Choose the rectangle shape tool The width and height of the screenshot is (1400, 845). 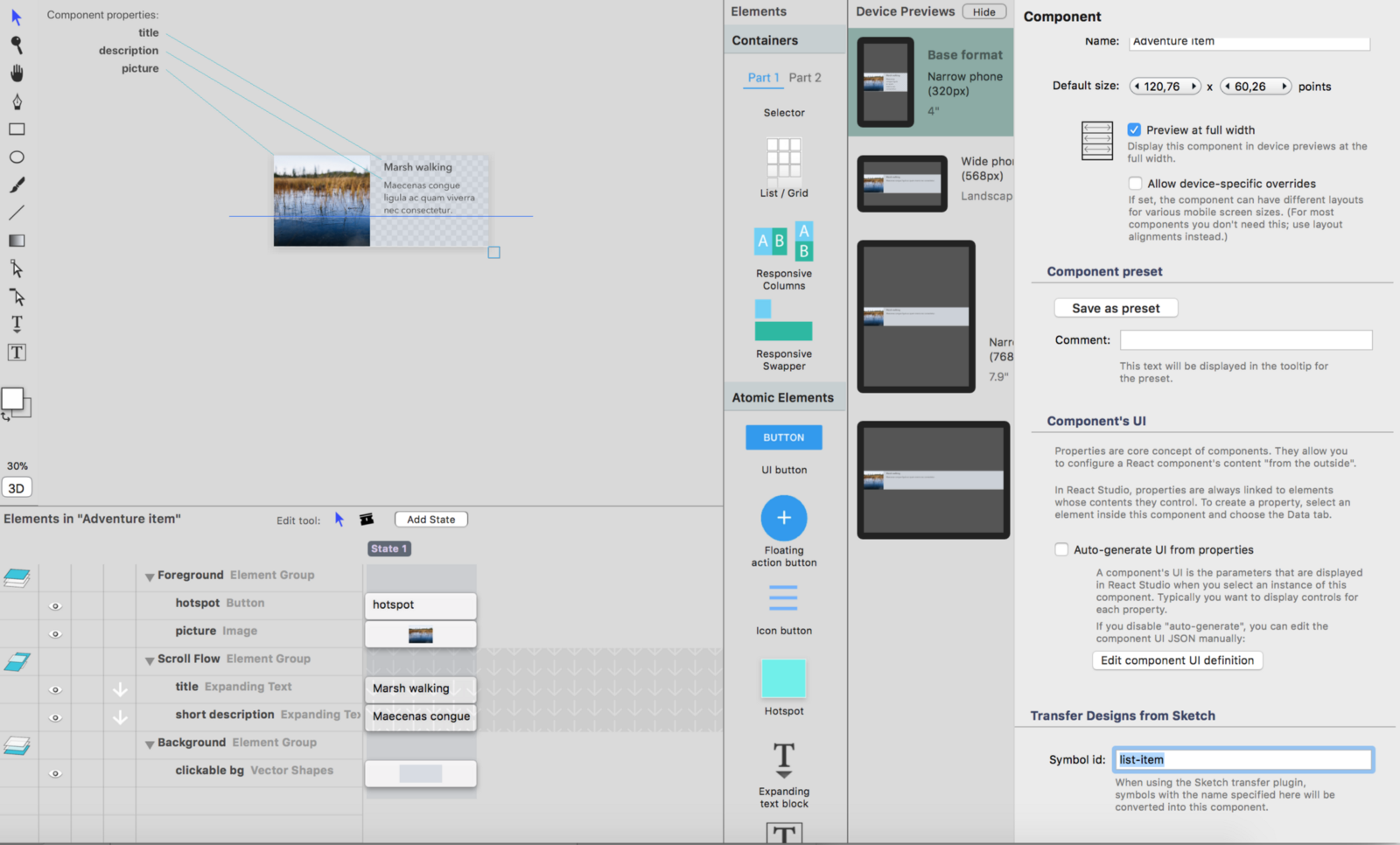tap(17, 129)
